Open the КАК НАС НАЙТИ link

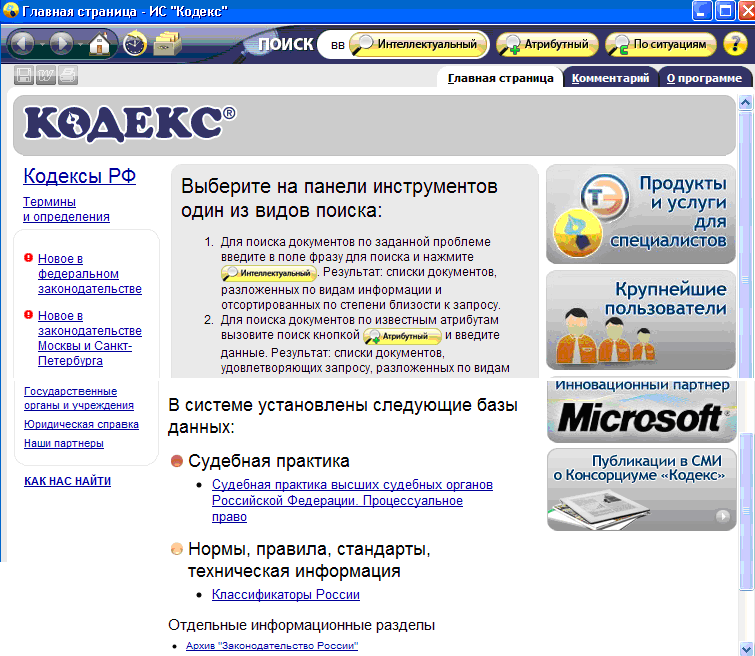pos(67,481)
